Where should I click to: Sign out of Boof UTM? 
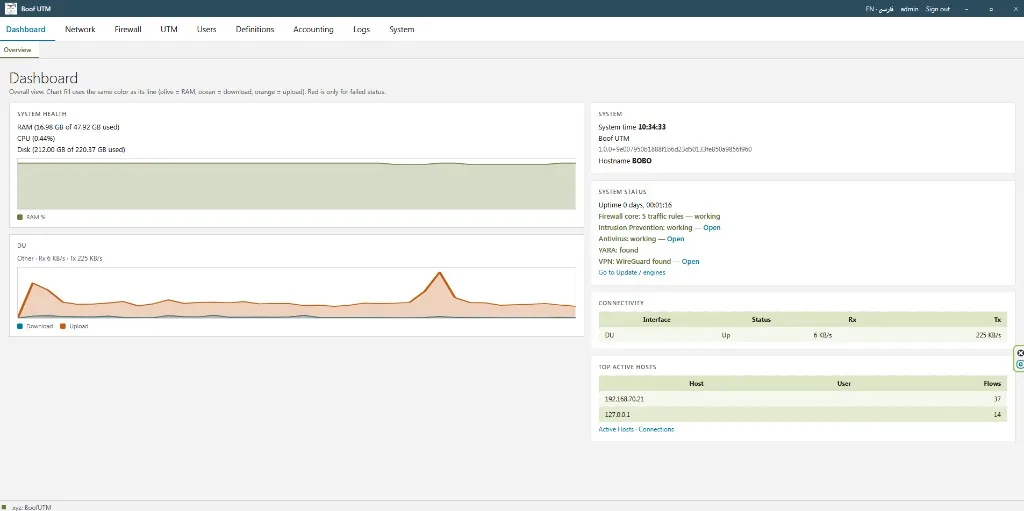tap(938, 9)
